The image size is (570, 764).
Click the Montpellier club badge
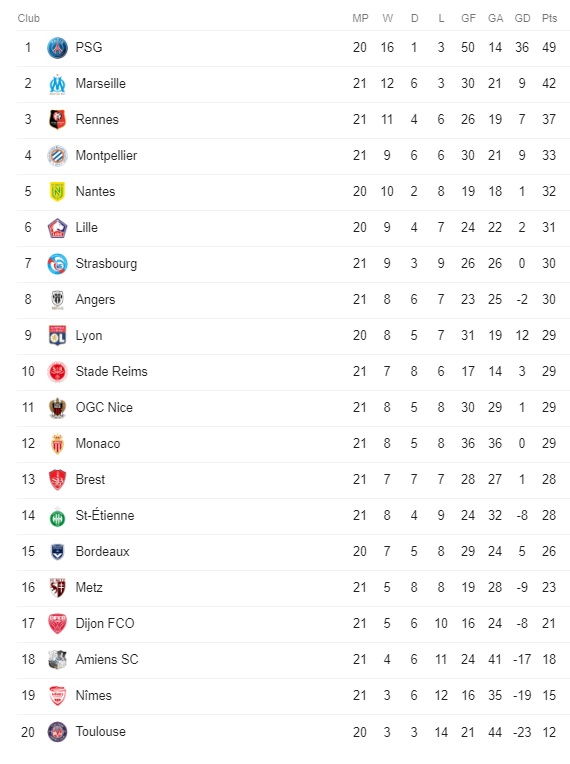point(57,155)
